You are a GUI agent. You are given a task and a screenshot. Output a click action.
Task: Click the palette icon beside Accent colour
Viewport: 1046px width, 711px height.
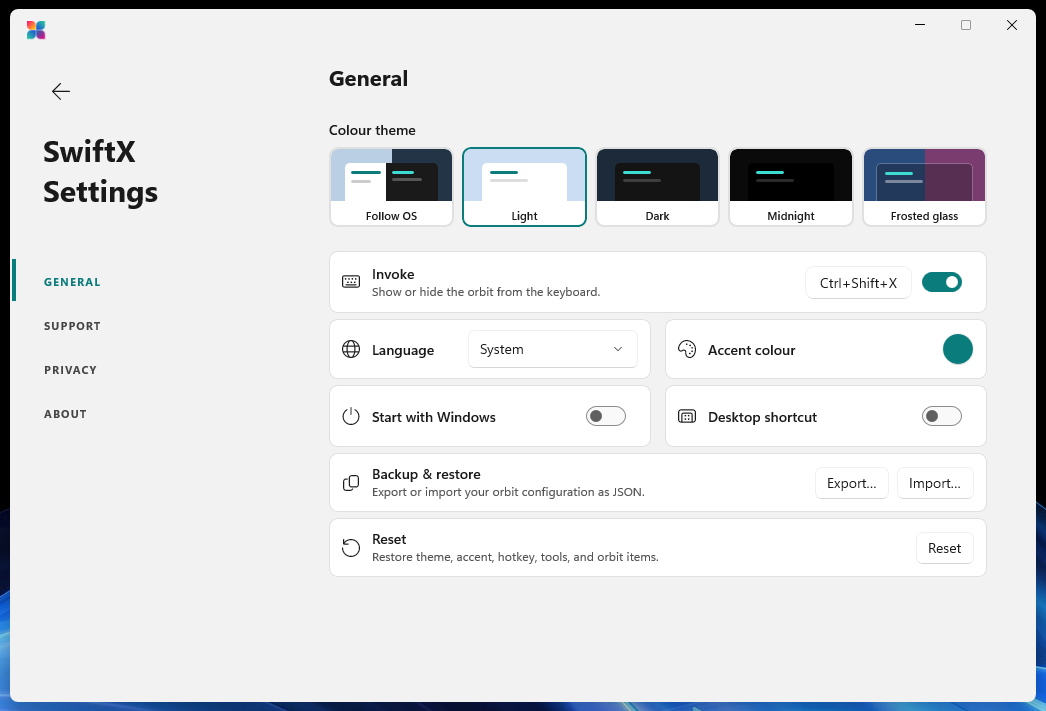tap(687, 349)
